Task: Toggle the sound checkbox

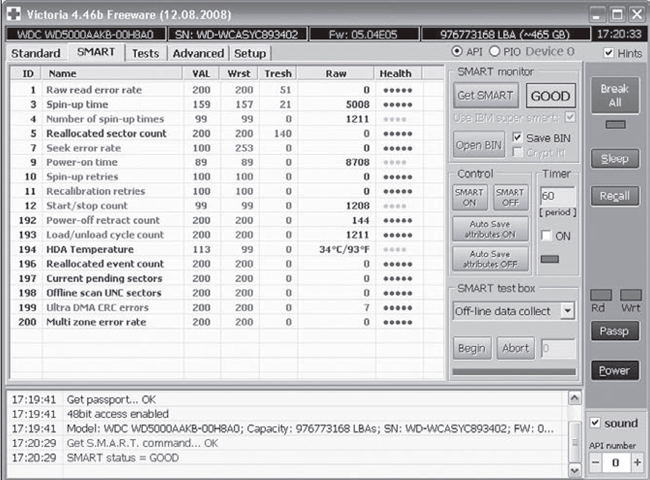Action: (596, 422)
